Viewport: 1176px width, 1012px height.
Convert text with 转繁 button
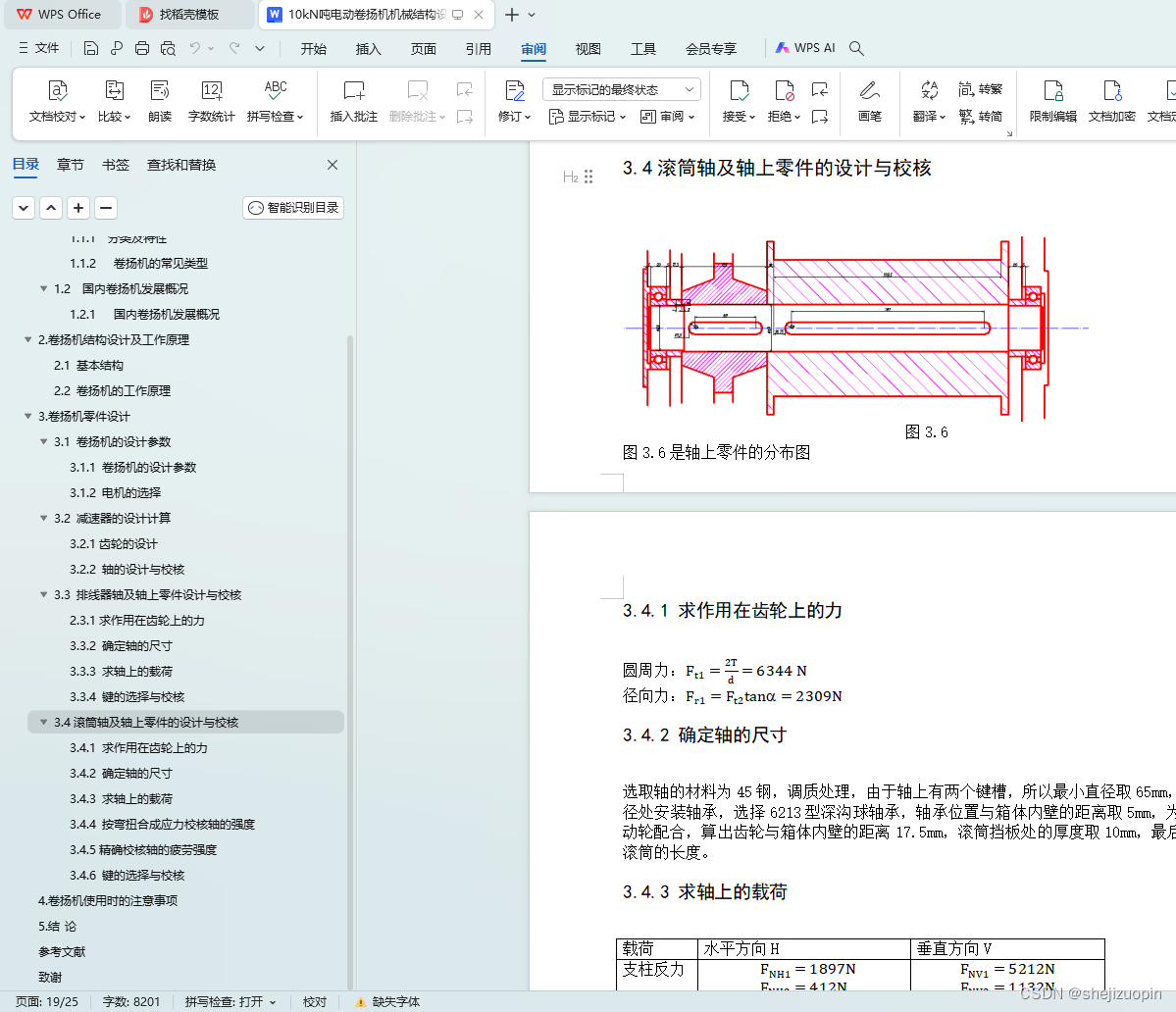(x=980, y=89)
